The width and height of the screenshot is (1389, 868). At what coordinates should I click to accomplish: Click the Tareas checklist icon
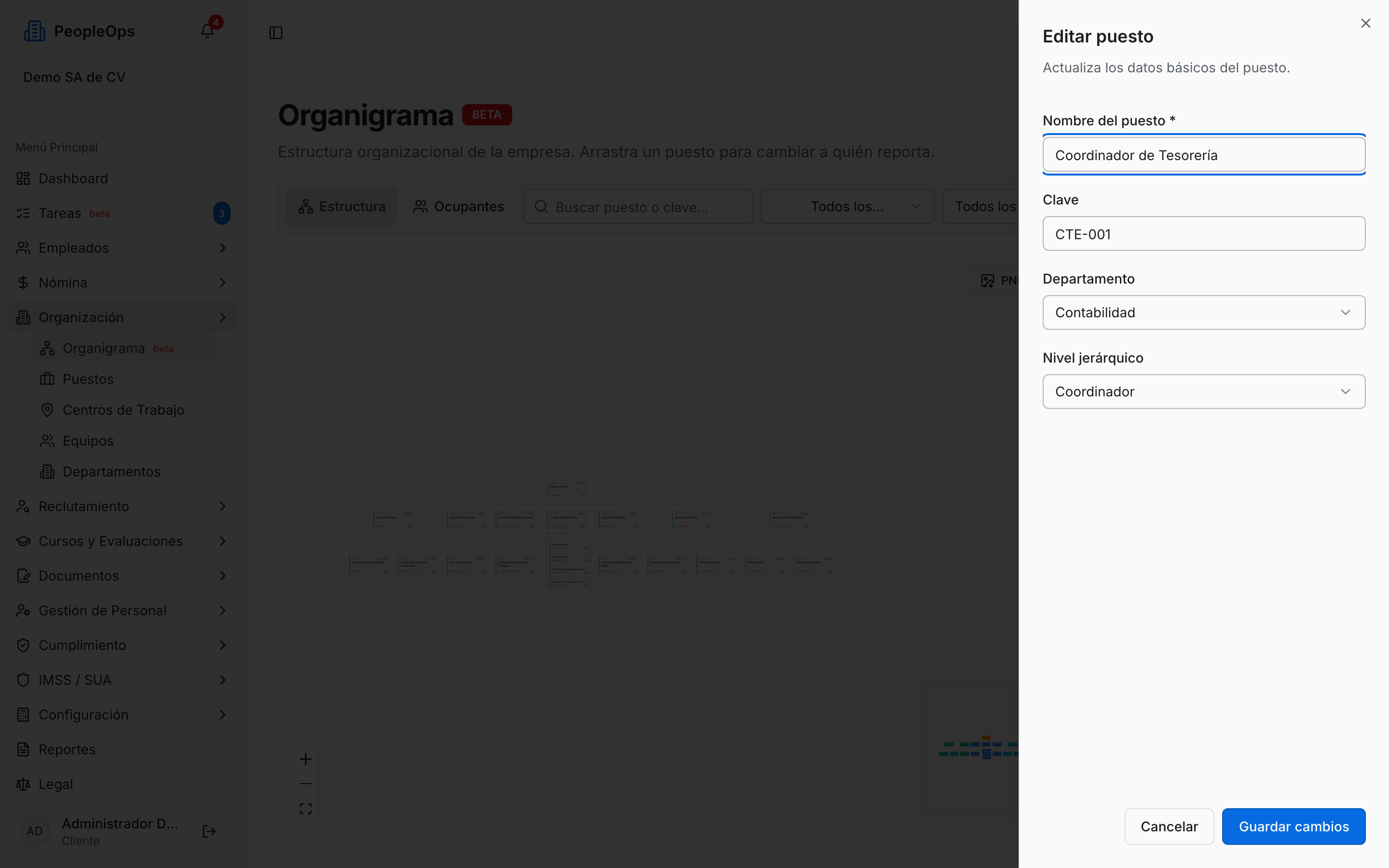(23, 213)
